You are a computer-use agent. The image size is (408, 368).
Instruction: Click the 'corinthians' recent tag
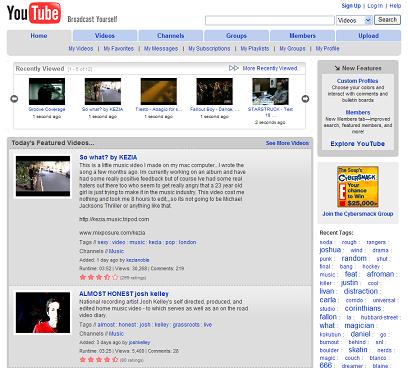(x=363, y=308)
